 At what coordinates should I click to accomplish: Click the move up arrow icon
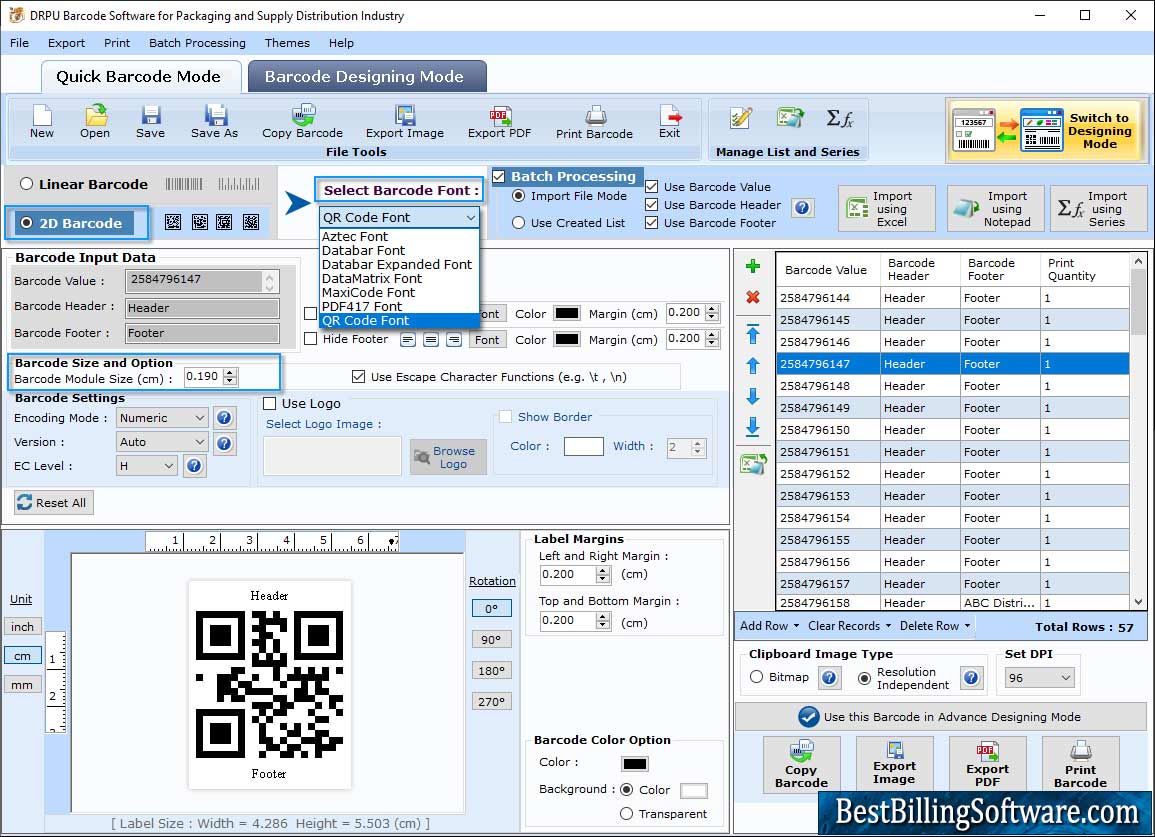753,365
